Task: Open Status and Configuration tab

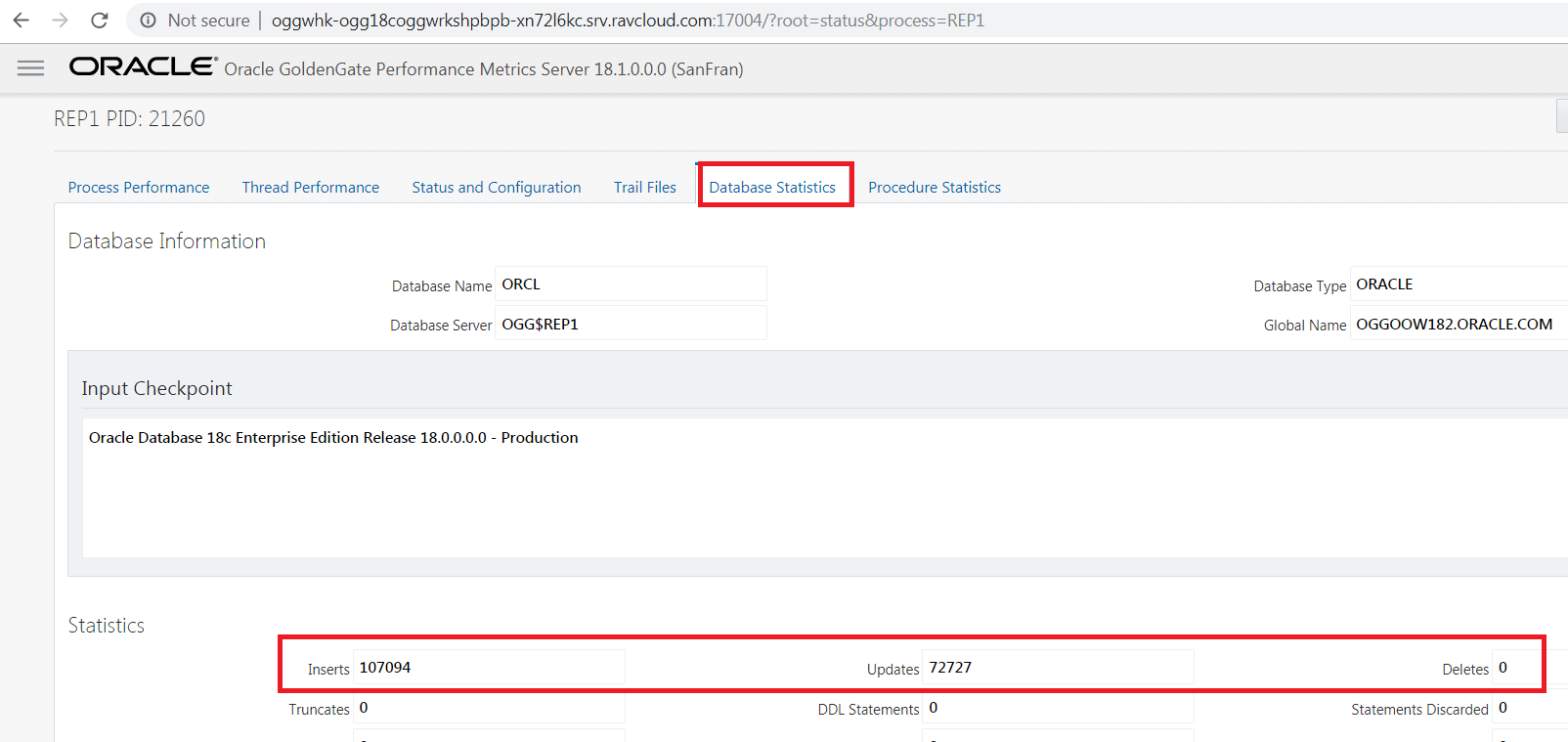Action: [x=497, y=187]
